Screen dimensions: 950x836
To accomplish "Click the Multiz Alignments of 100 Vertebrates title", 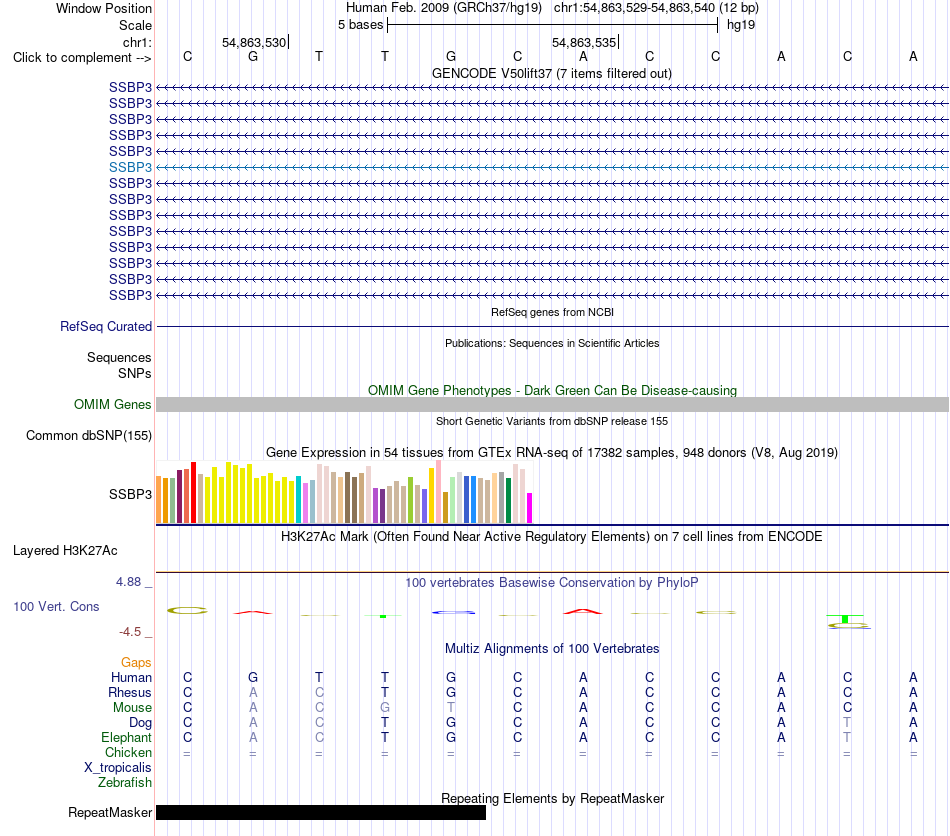I will (x=552, y=649).
